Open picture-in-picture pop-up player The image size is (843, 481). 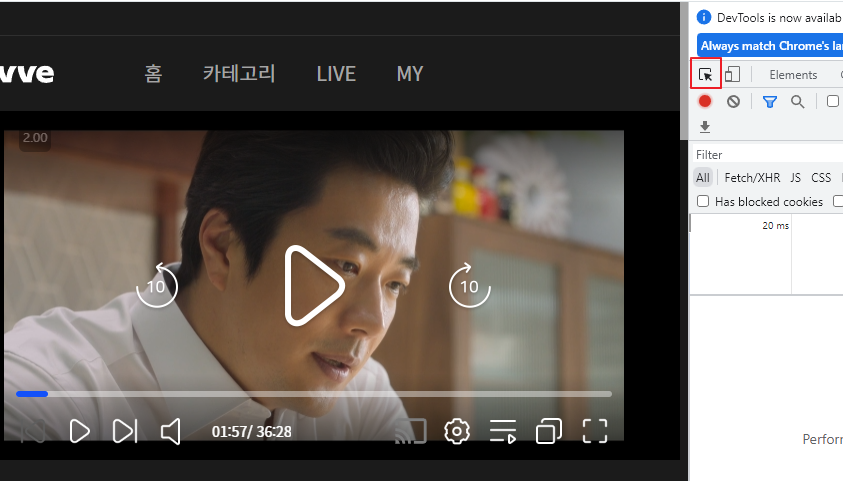(x=549, y=431)
